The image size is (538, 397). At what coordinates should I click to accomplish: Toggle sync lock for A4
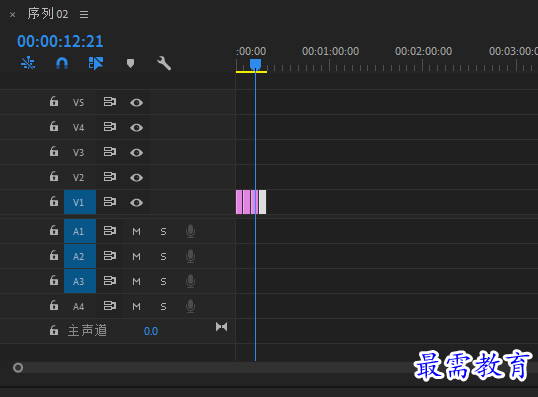pos(110,306)
